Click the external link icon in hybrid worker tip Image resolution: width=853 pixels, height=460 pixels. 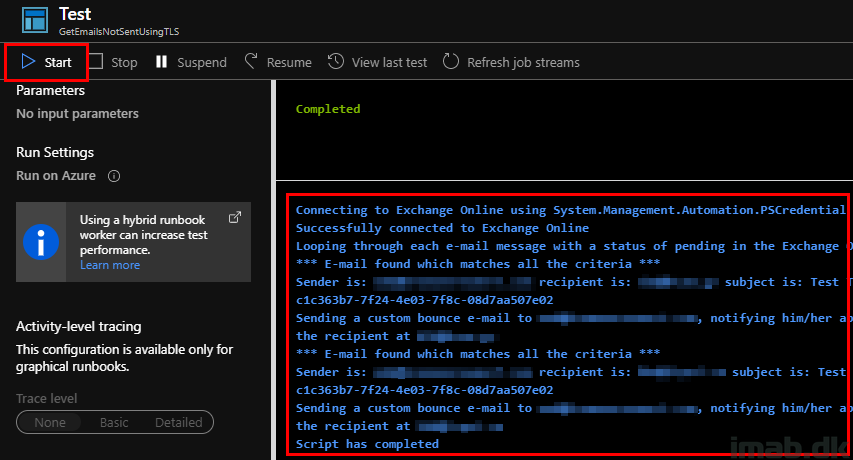pyautogui.click(x=234, y=217)
